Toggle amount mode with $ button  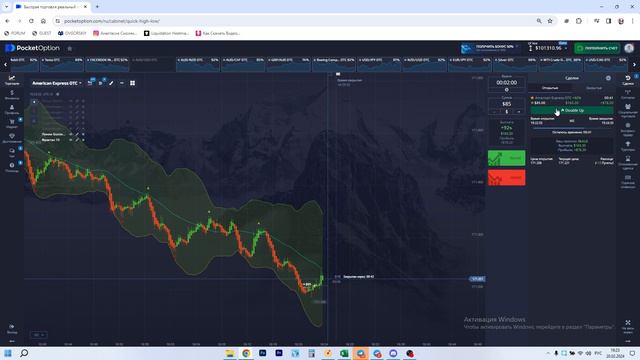[x=507, y=111]
